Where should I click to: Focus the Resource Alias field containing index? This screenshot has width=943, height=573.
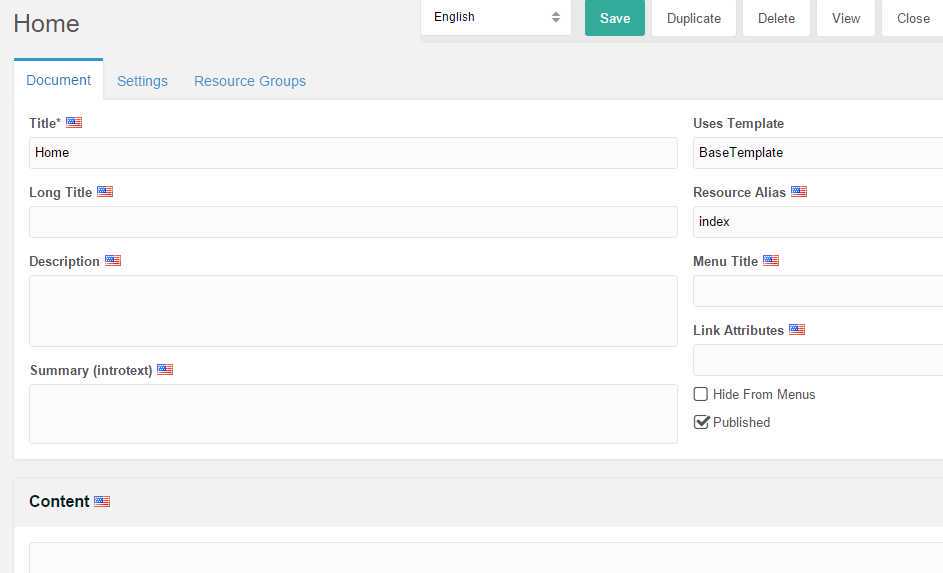pyautogui.click(x=818, y=222)
